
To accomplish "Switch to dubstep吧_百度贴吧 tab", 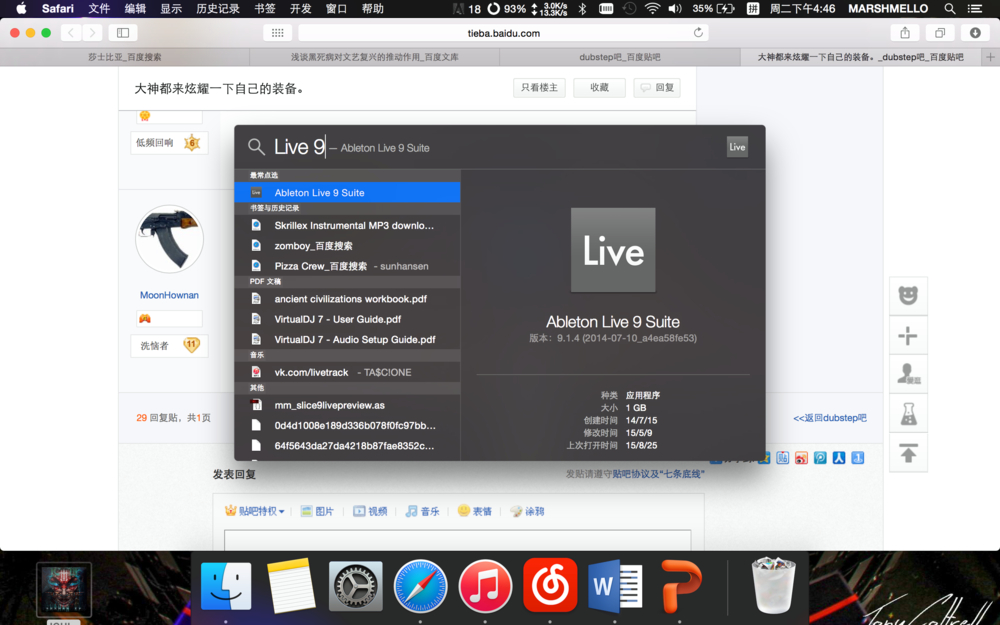I will (620, 57).
